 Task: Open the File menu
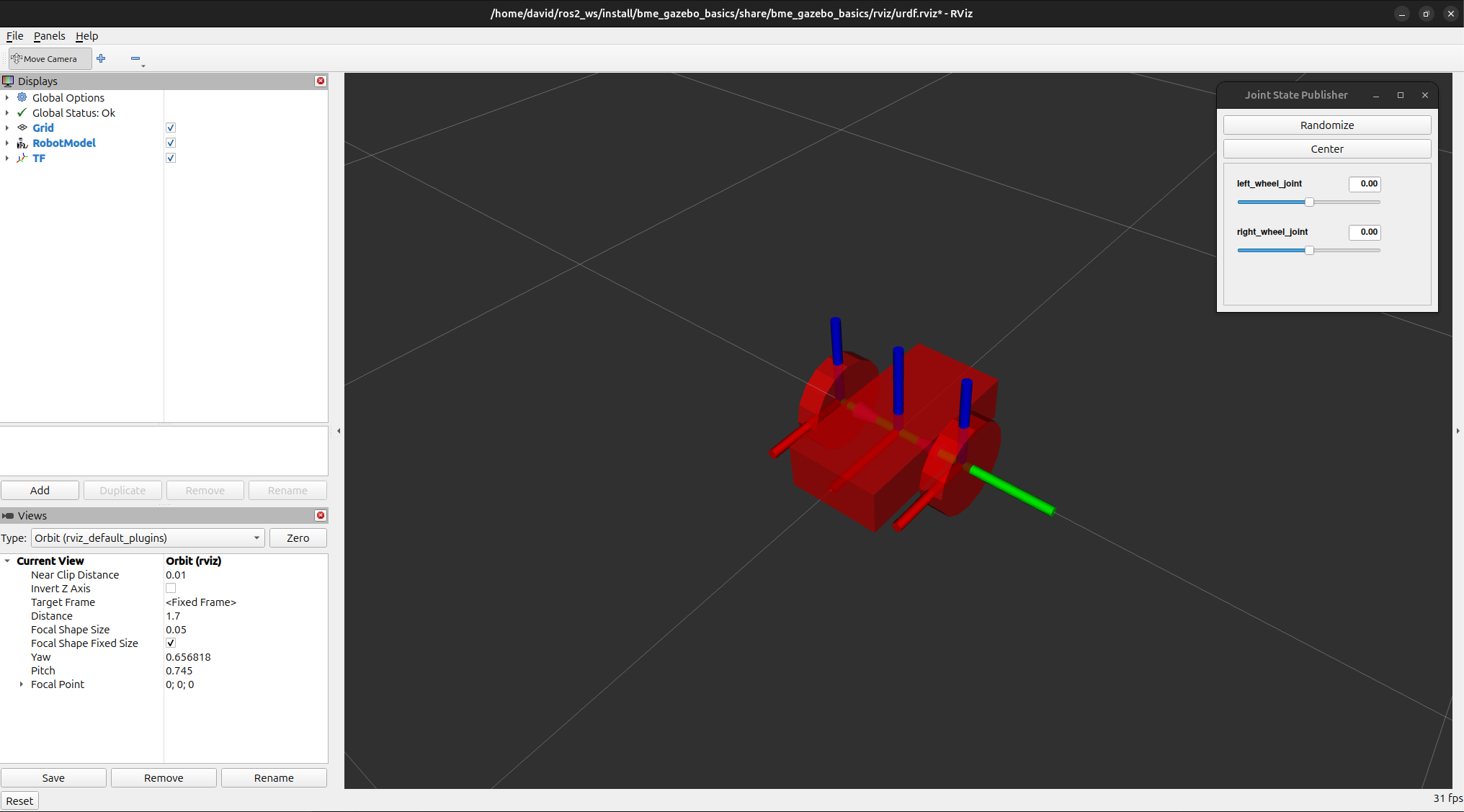[x=14, y=36]
